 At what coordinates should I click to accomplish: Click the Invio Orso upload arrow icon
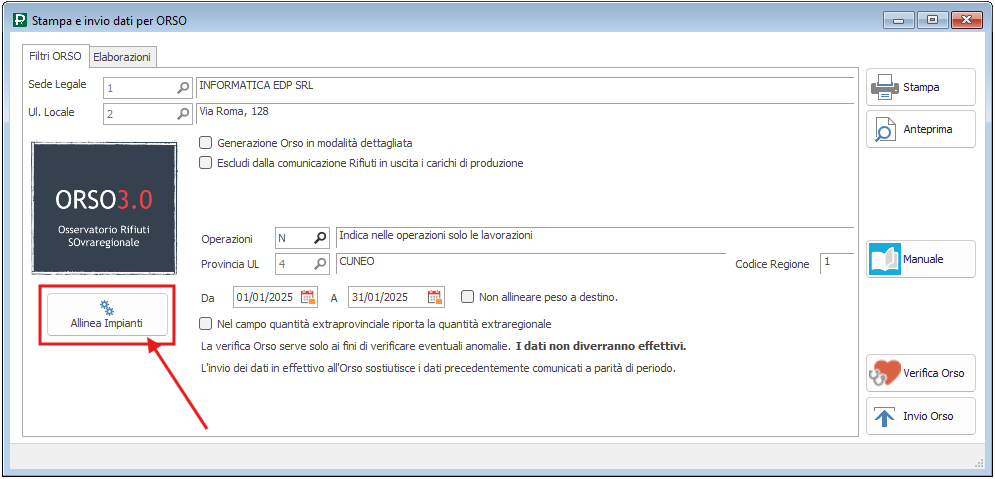885,416
